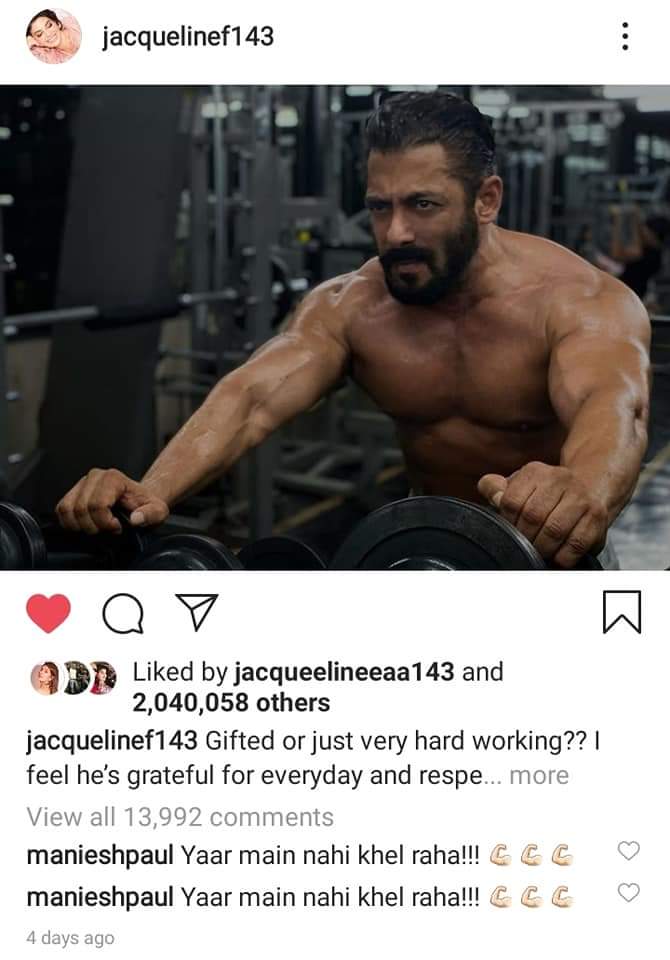Open jacquelinef143 username in the post header
The height and width of the screenshot is (960, 670).
pyautogui.click(x=187, y=37)
